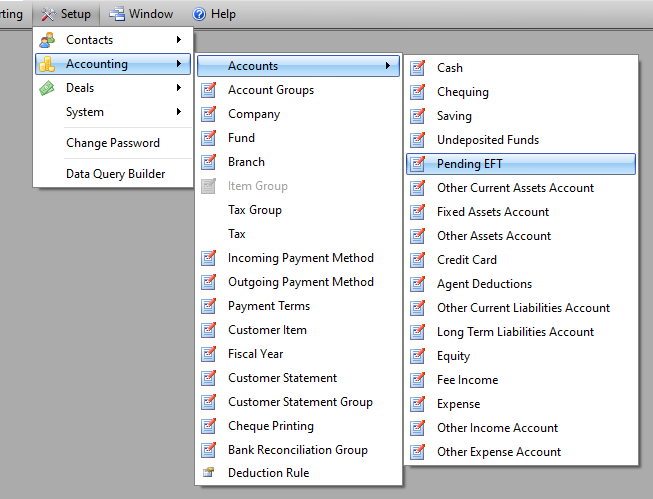Expand the Deals submenu arrow
The width and height of the screenshot is (653, 499).
pyautogui.click(x=179, y=87)
